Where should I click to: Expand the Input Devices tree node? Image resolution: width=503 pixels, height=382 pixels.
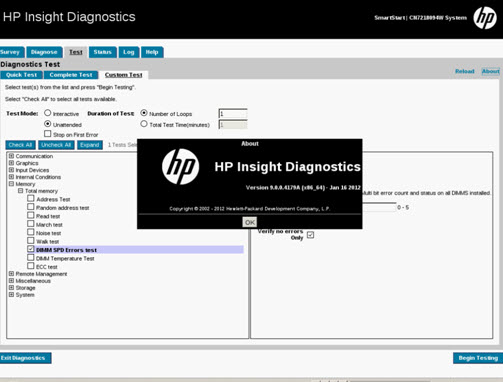11,170
